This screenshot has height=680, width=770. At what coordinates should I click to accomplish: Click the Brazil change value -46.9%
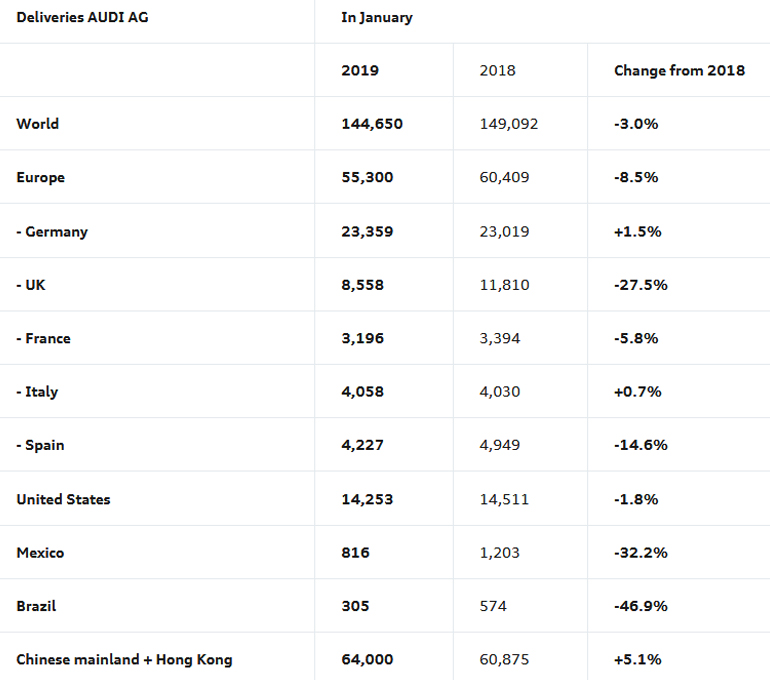(641, 606)
